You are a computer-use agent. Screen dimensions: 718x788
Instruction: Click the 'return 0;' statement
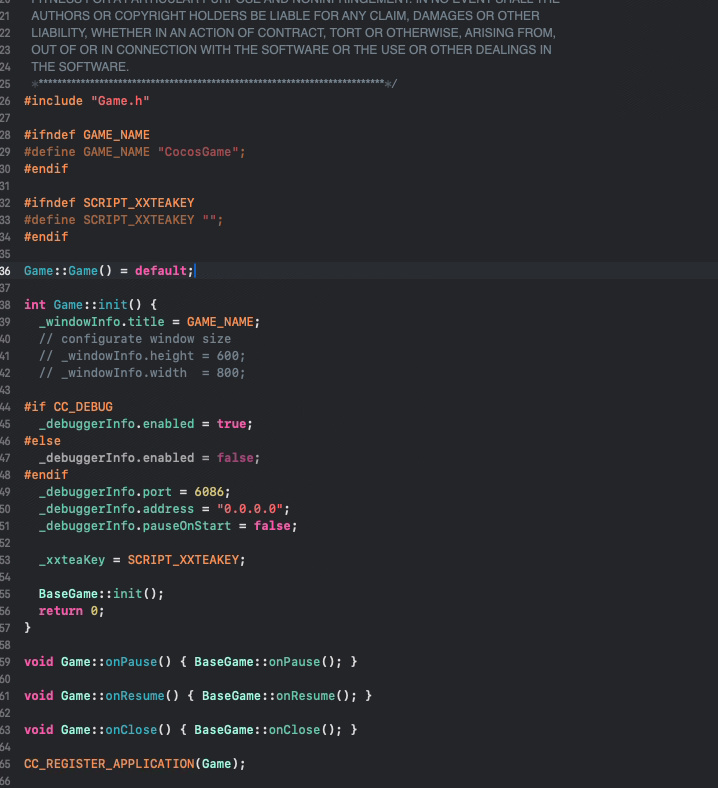pos(71,611)
